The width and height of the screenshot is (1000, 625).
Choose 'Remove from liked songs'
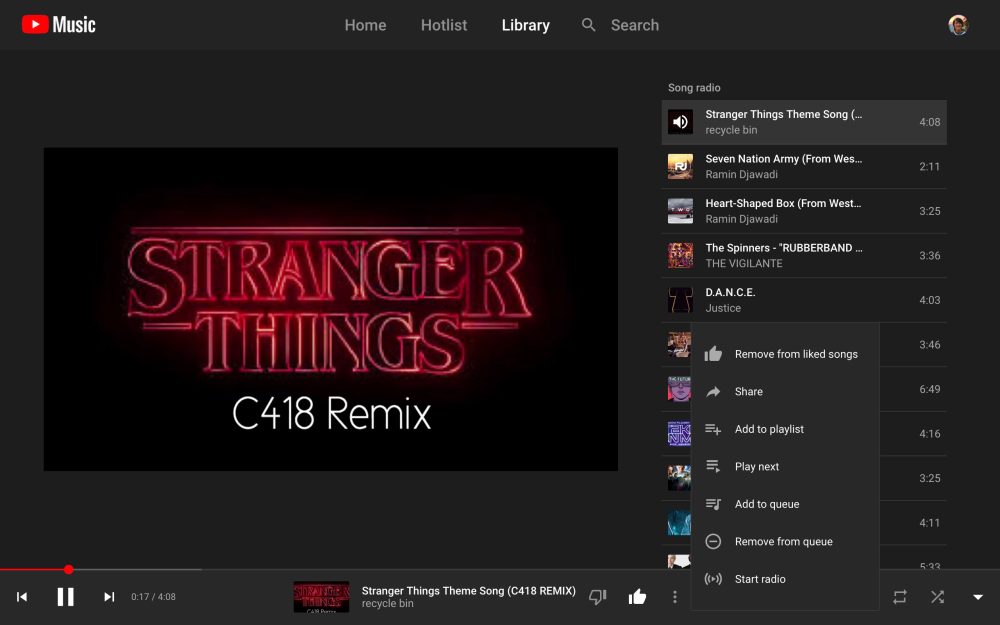796,354
